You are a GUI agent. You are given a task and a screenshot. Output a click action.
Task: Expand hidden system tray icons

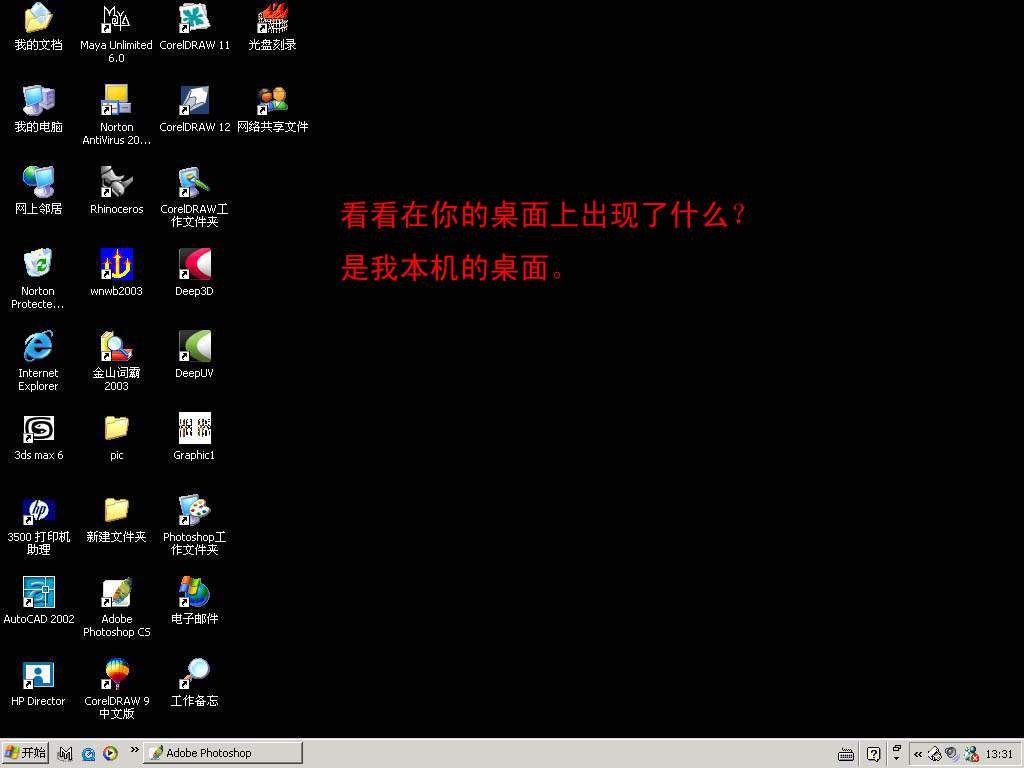pyautogui.click(x=918, y=754)
